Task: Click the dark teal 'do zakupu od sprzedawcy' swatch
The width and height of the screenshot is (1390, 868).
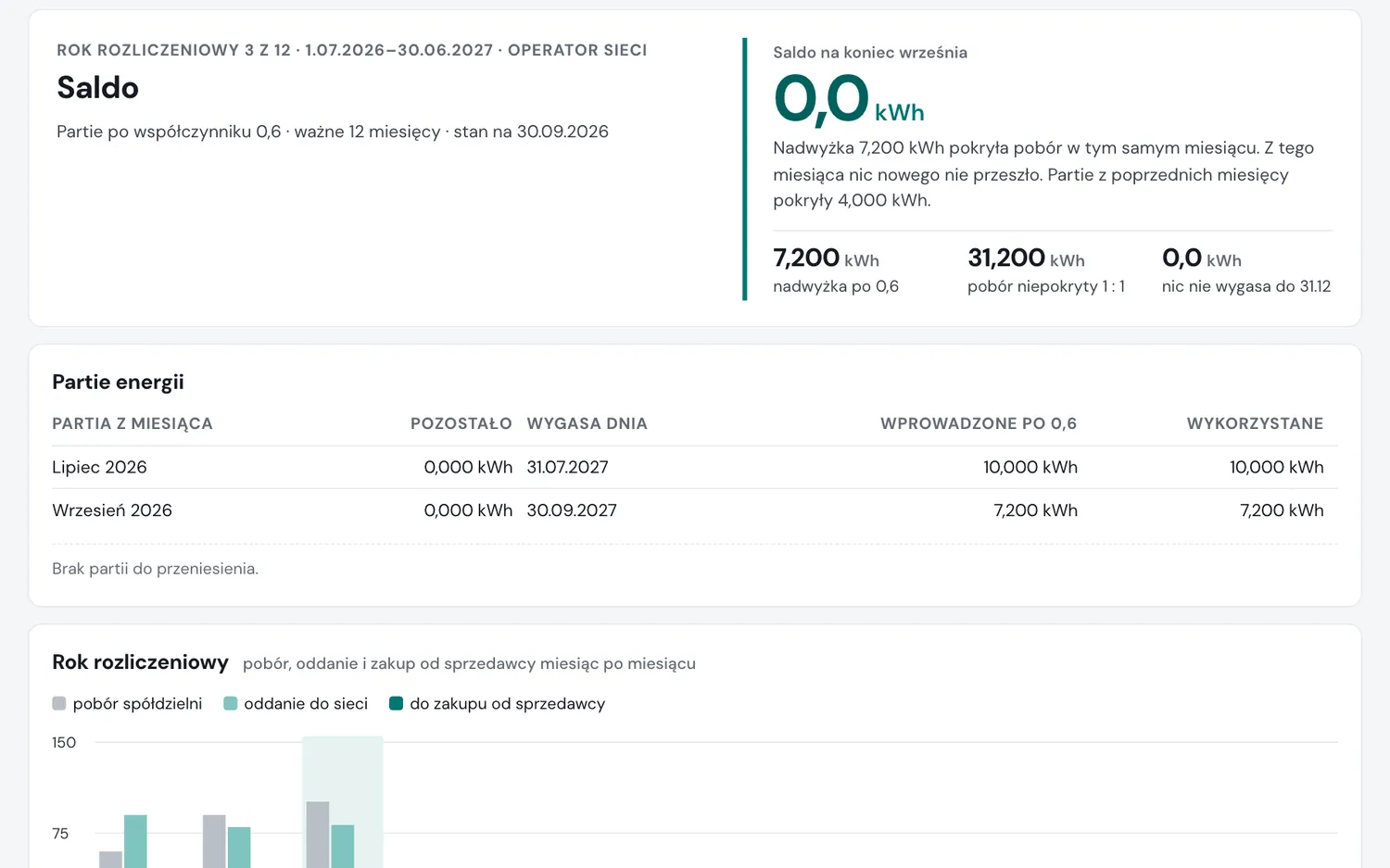Action: click(x=397, y=704)
